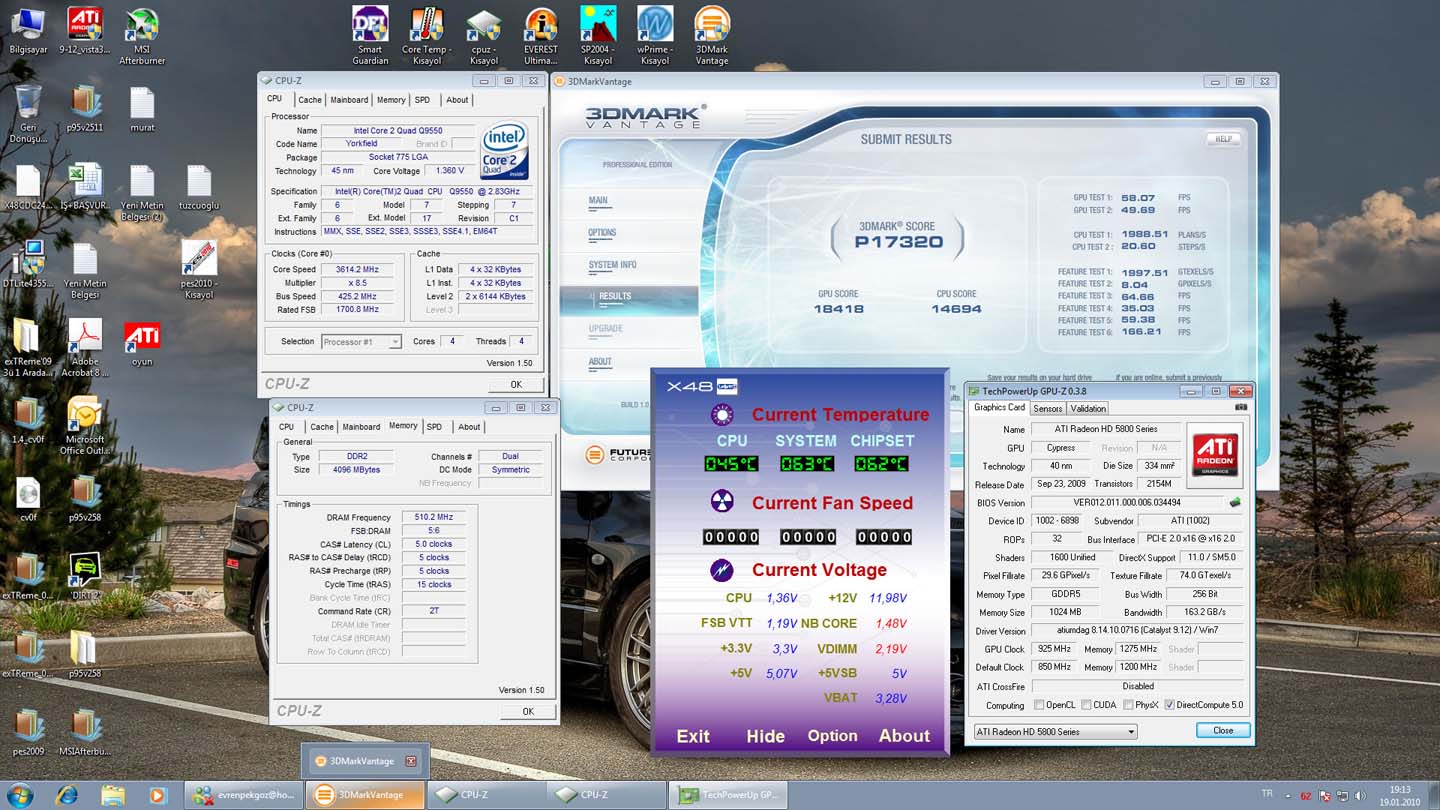Switch to the Sensors tab in GPU-Z
The width and height of the screenshot is (1440, 810).
[x=1047, y=408]
